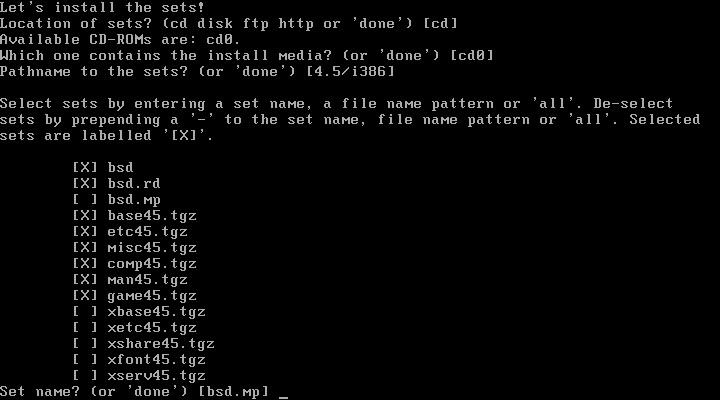Screen dimensions: 720x400
Task: Click the man45.tgz entry text
Action: 147,280
